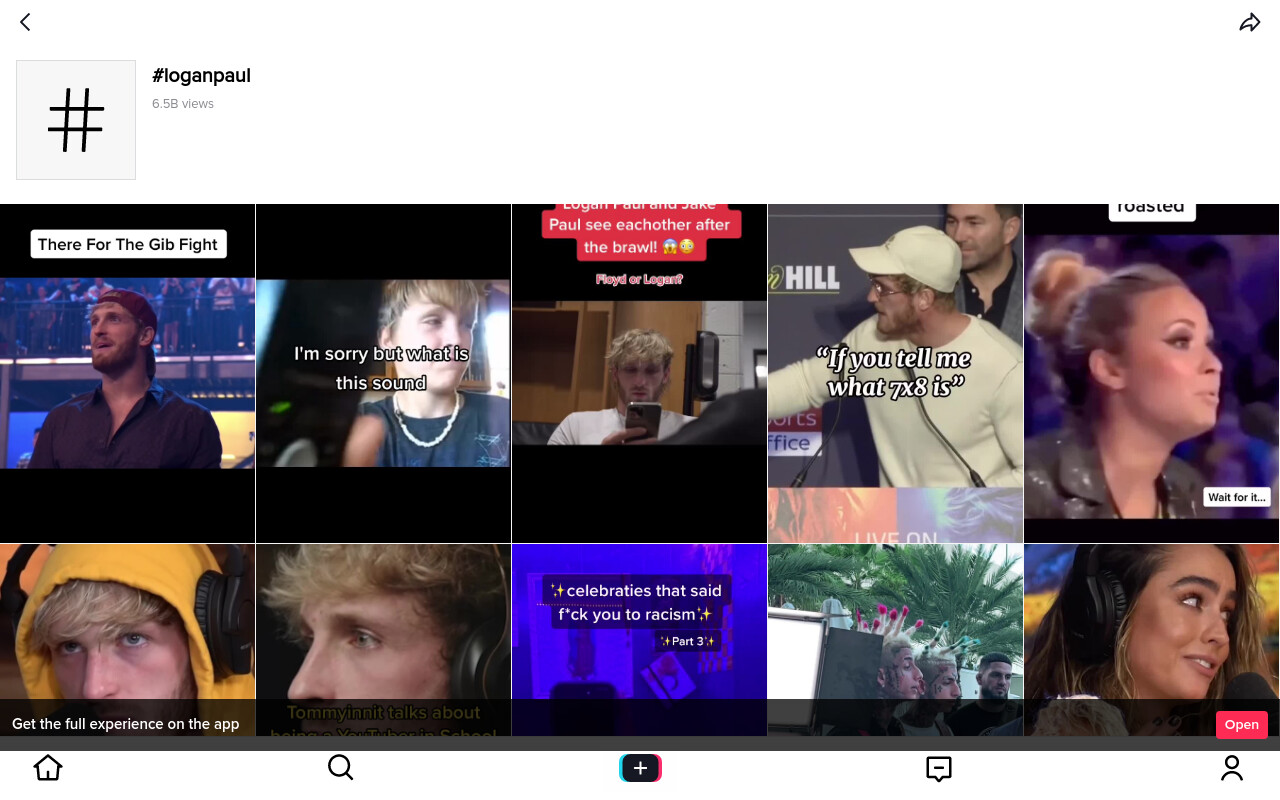Open the Search magnifier icon
This screenshot has height=800, width=1280.
(x=341, y=768)
